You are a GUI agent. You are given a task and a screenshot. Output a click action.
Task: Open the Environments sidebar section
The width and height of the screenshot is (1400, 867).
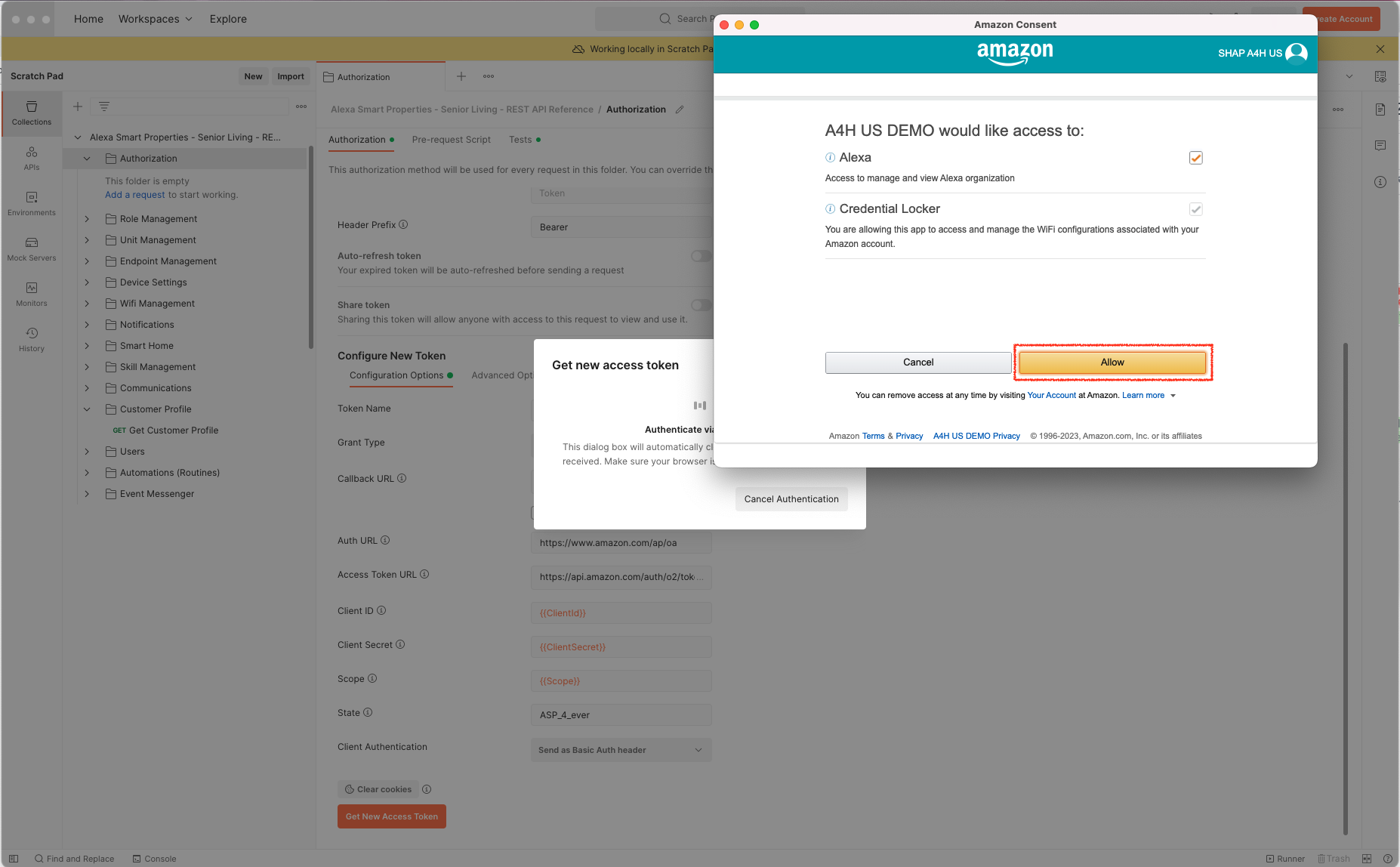click(32, 204)
